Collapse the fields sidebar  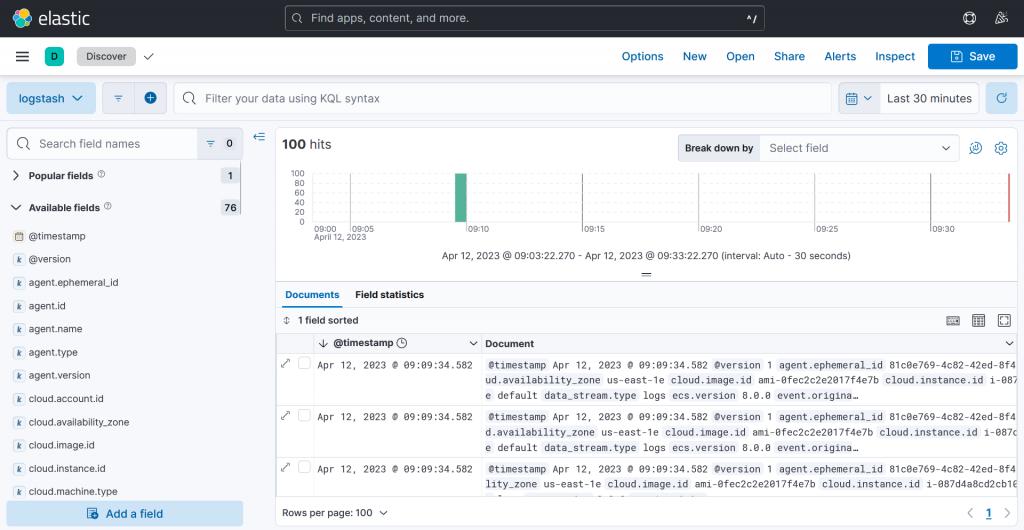click(x=259, y=136)
